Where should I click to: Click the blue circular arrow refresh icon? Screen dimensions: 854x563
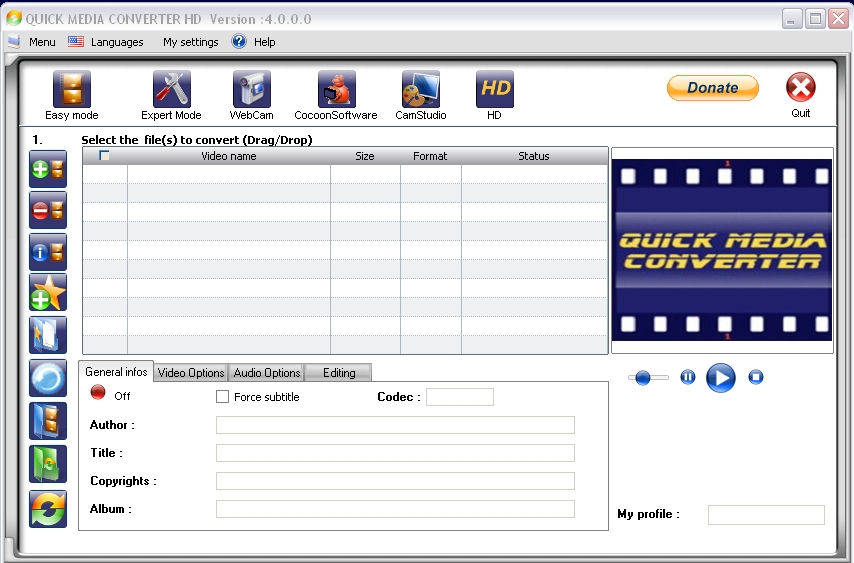(x=48, y=378)
